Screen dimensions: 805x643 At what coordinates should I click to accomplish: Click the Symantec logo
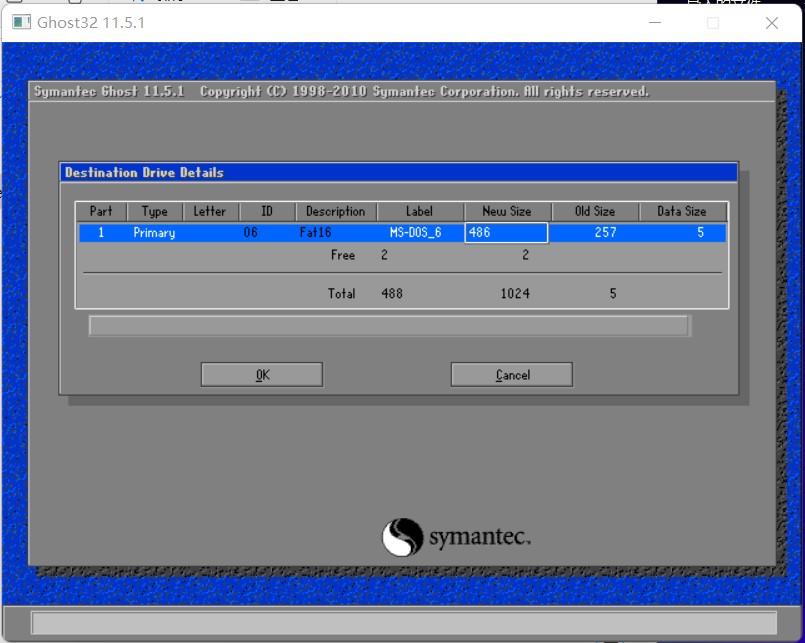point(456,537)
